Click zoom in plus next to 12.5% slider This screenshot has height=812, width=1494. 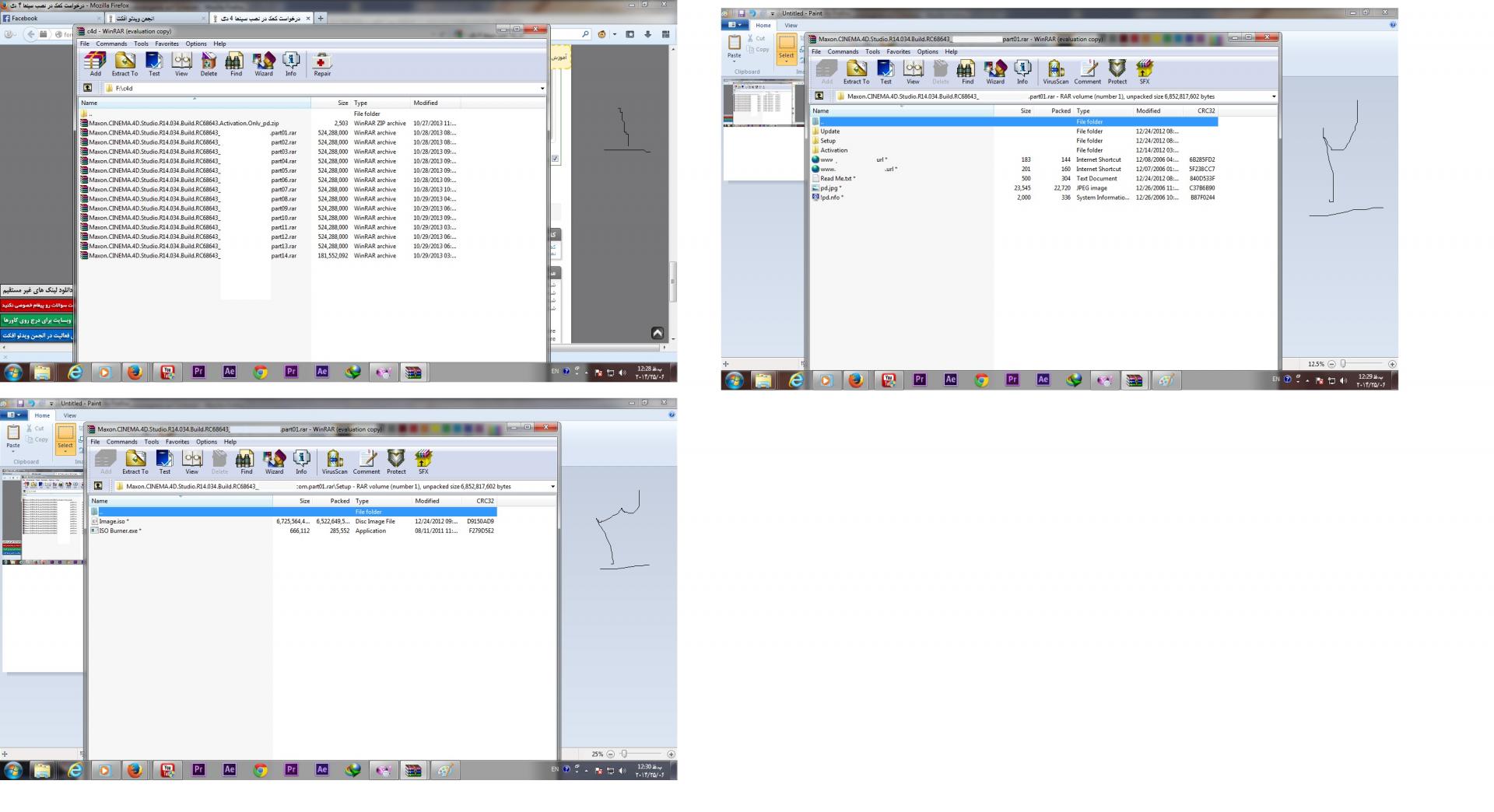pos(1392,364)
